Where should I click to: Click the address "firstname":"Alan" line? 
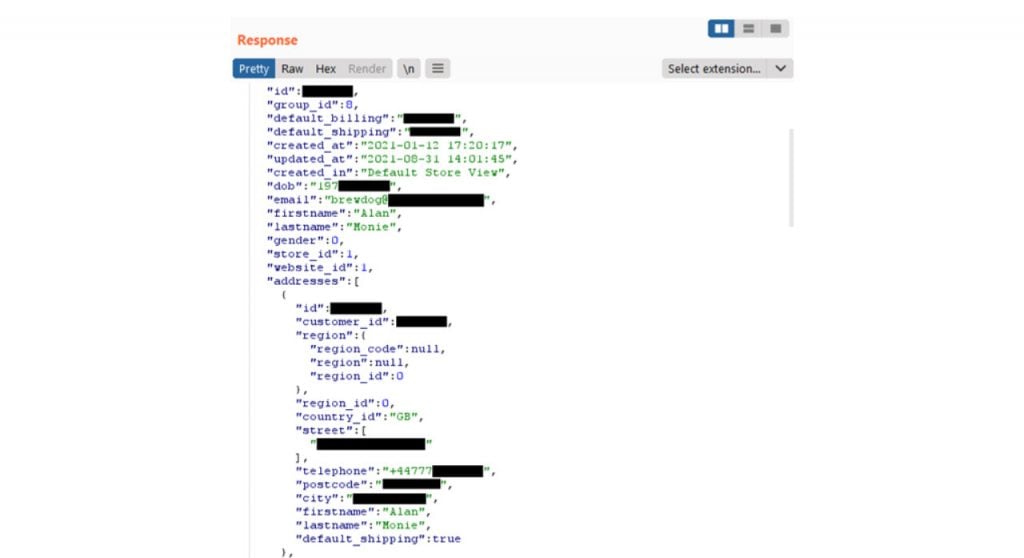click(x=363, y=512)
